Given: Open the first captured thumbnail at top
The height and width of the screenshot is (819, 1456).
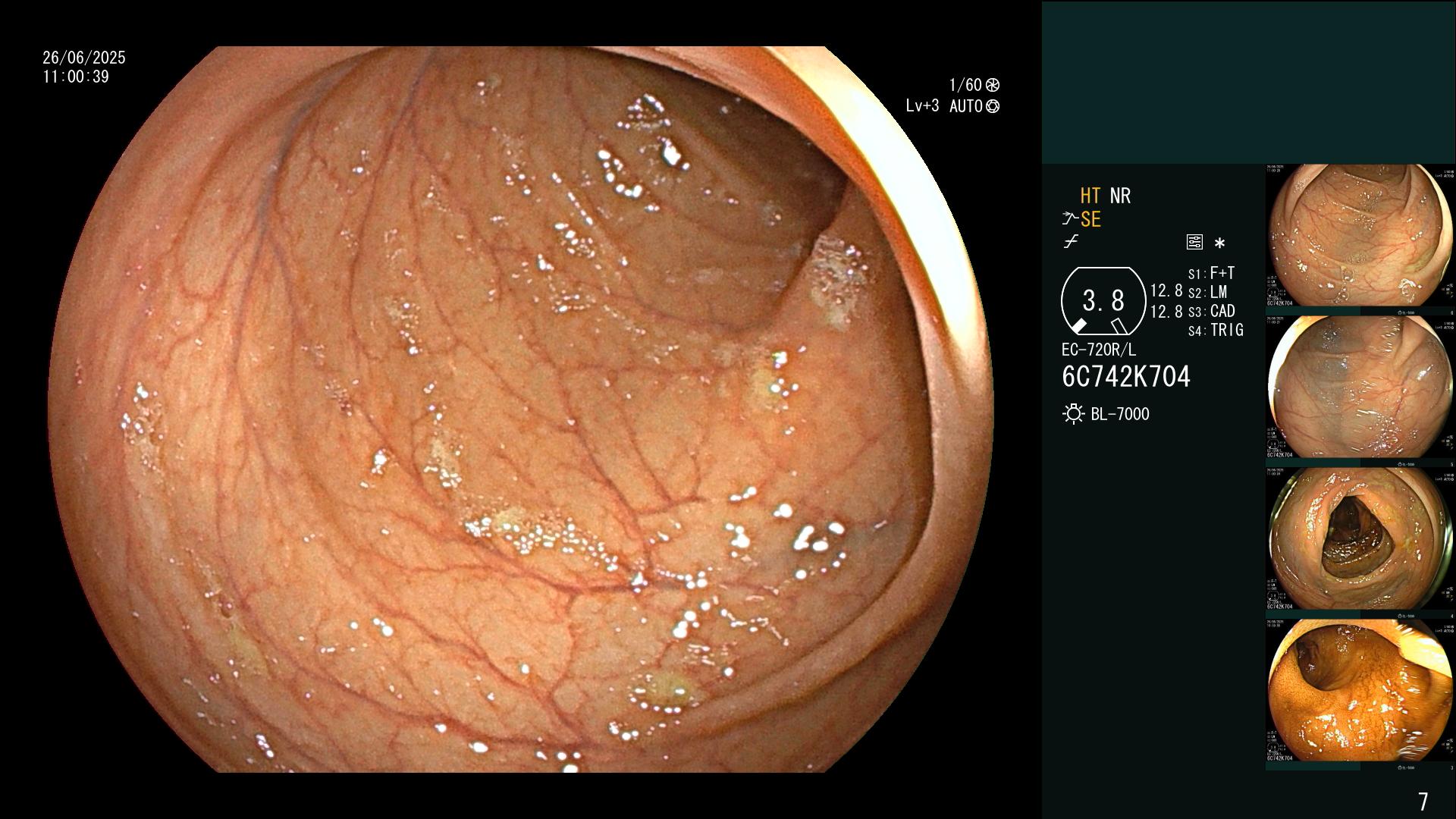Looking at the screenshot, I should pyautogui.click(x=1360, y=235).
